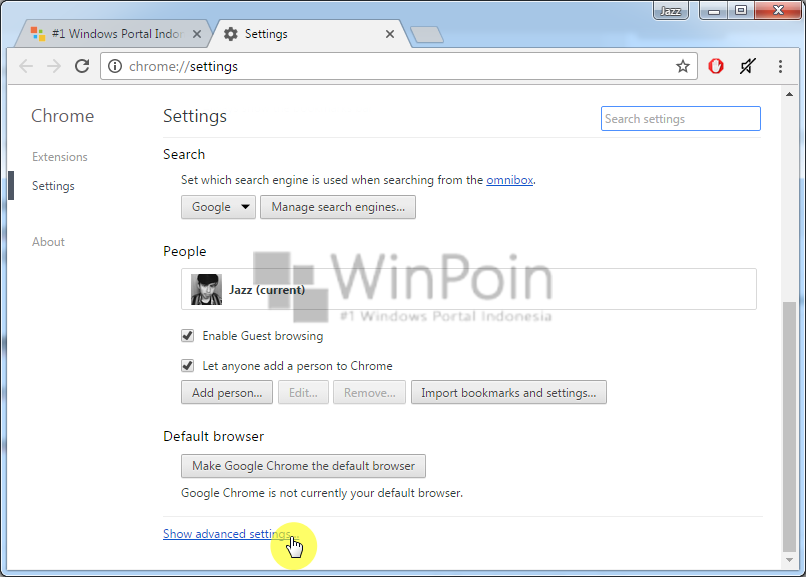Click the crossed-out extension icon in toolbar
Viewport: 806px width, 577px height.
[x=748, y=66]
